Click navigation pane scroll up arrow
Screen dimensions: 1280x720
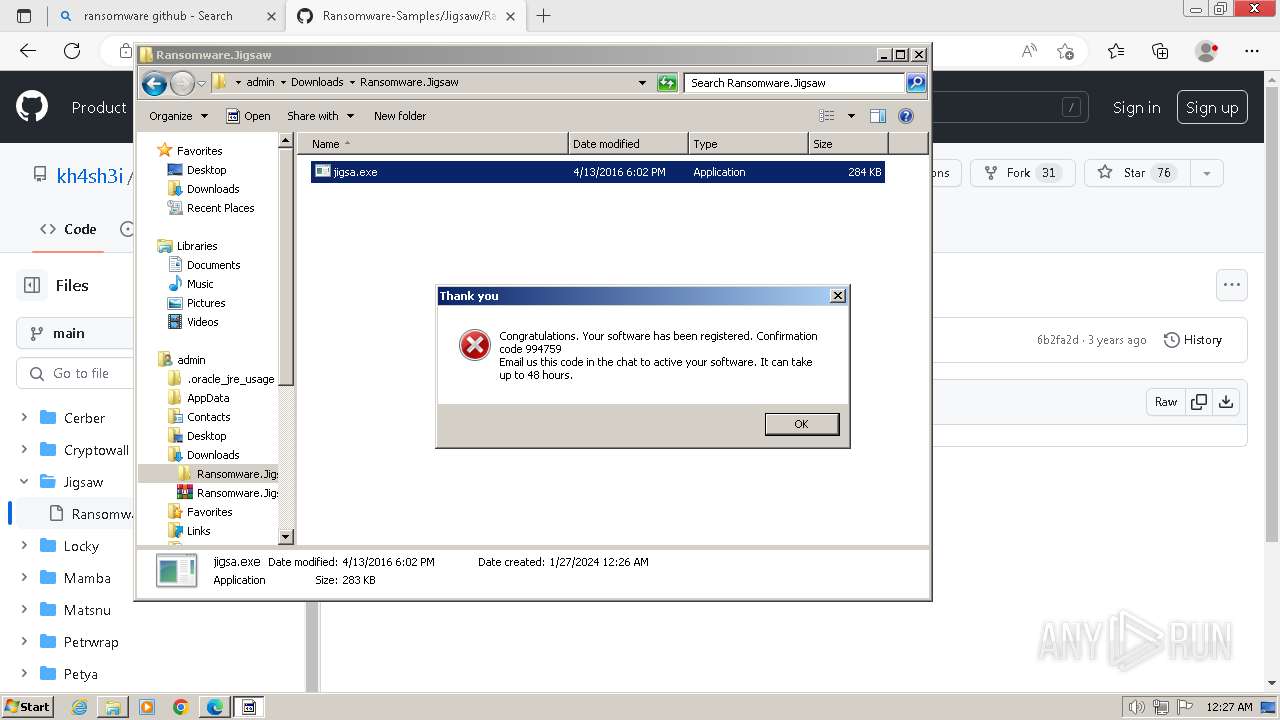[x=286, y=141]
